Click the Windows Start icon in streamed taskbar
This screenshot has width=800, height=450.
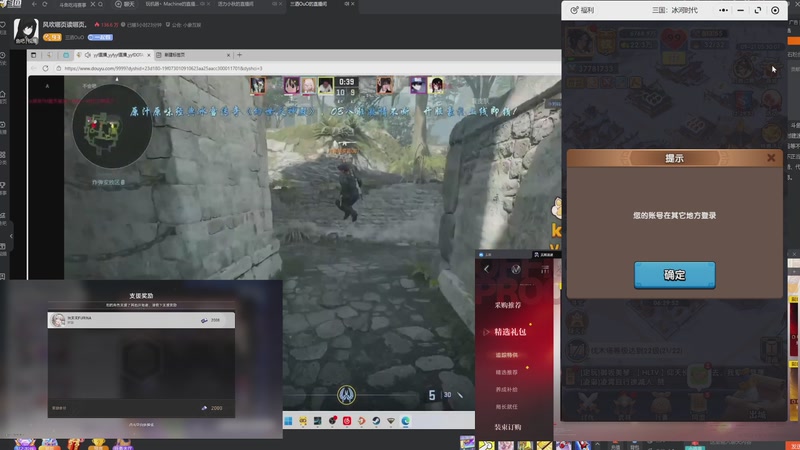pyautogui.click(x=288, y=421)
